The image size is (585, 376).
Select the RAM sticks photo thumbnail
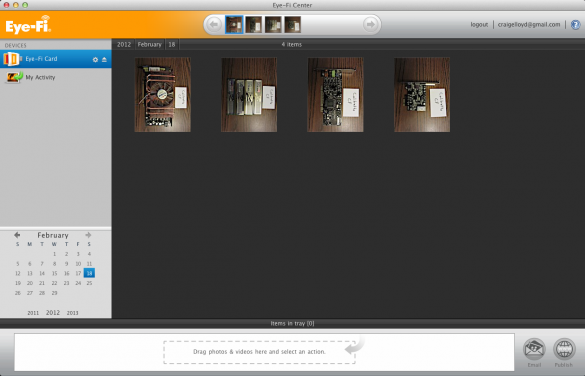(x=249, y=94)
